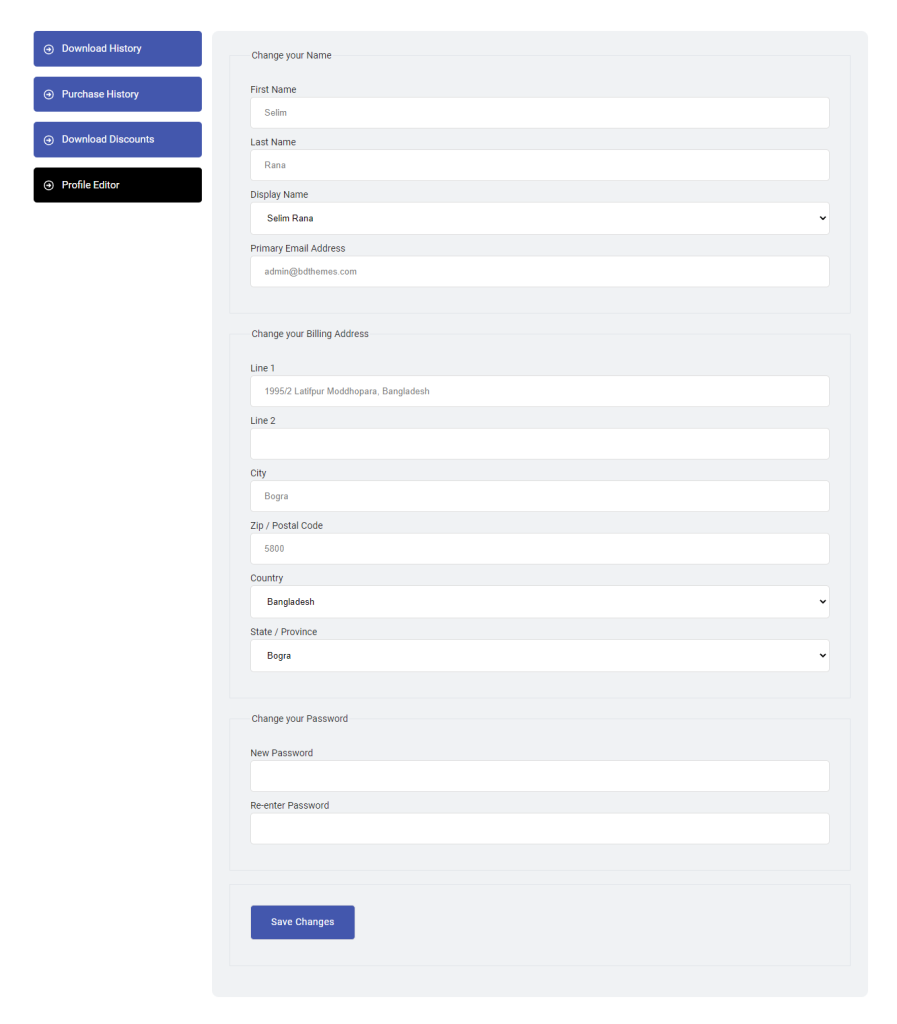Click the arrow icon beside Purchase History
897x1024 pixels.
(x=47, y=94)
